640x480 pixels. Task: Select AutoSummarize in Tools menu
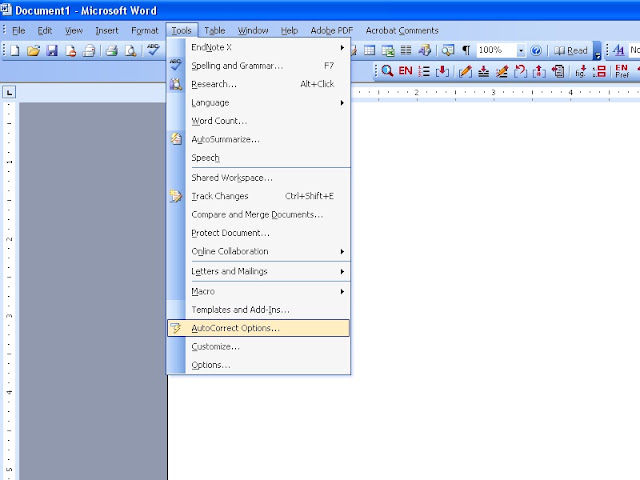[x=258, y=139]
